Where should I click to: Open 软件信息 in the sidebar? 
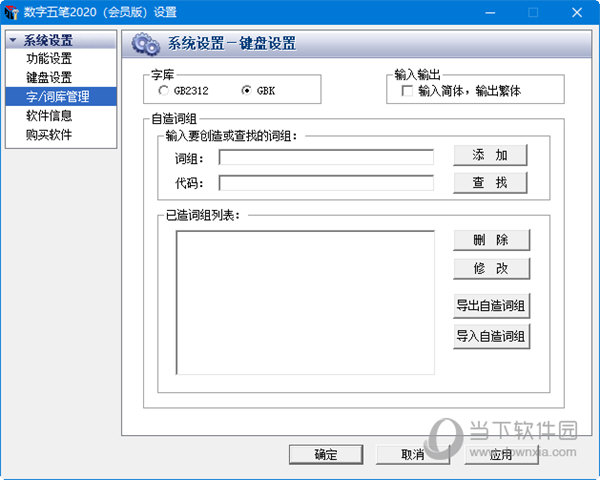coord(49,115)
